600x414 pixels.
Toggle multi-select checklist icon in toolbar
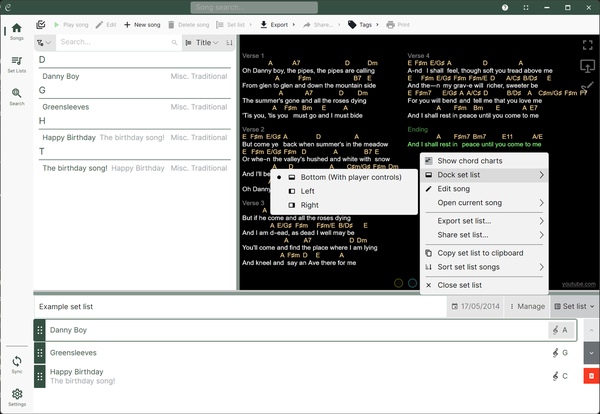41,25
